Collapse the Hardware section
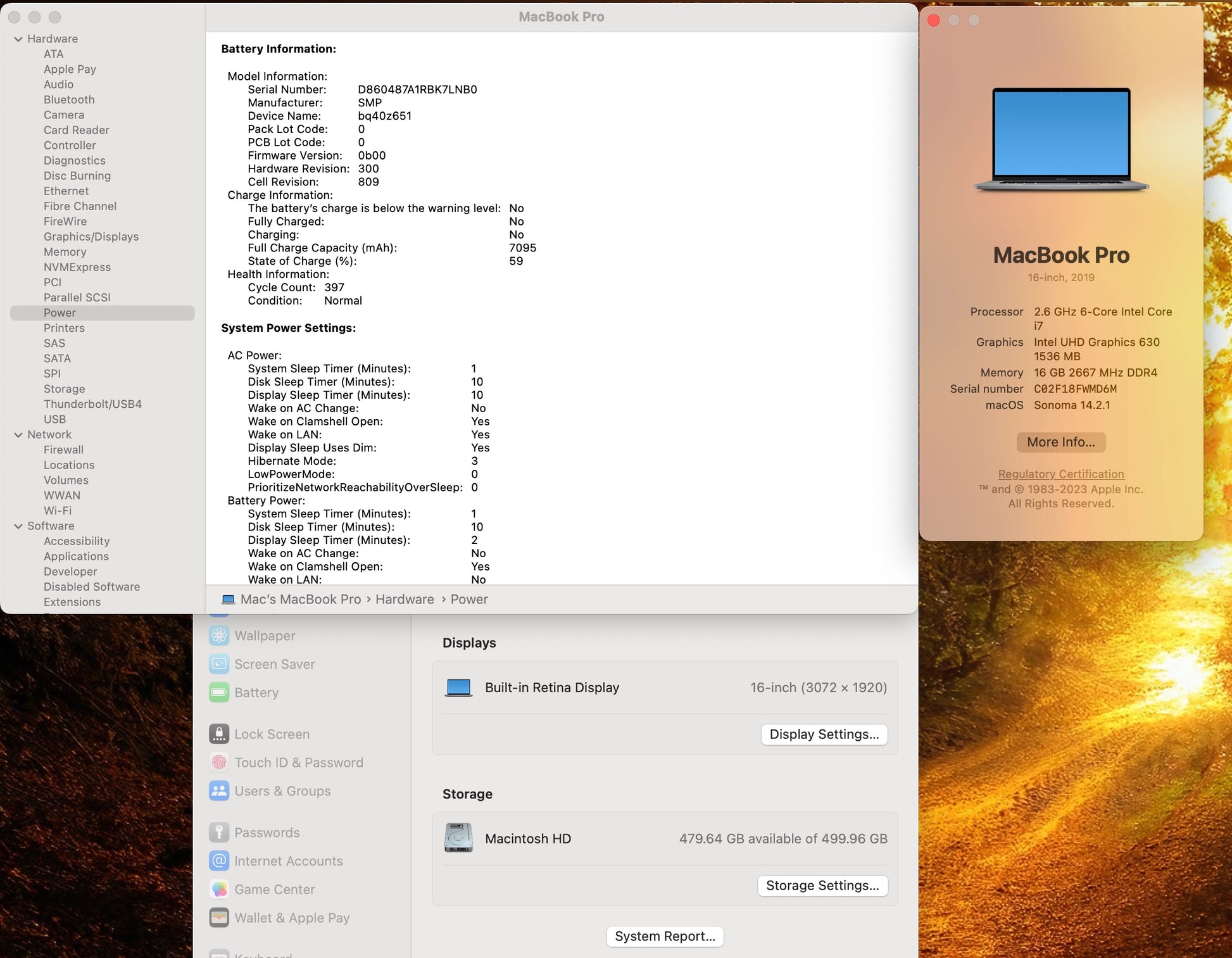The width and height of the screenshot is (1232, 958). [x=18, y=39]
